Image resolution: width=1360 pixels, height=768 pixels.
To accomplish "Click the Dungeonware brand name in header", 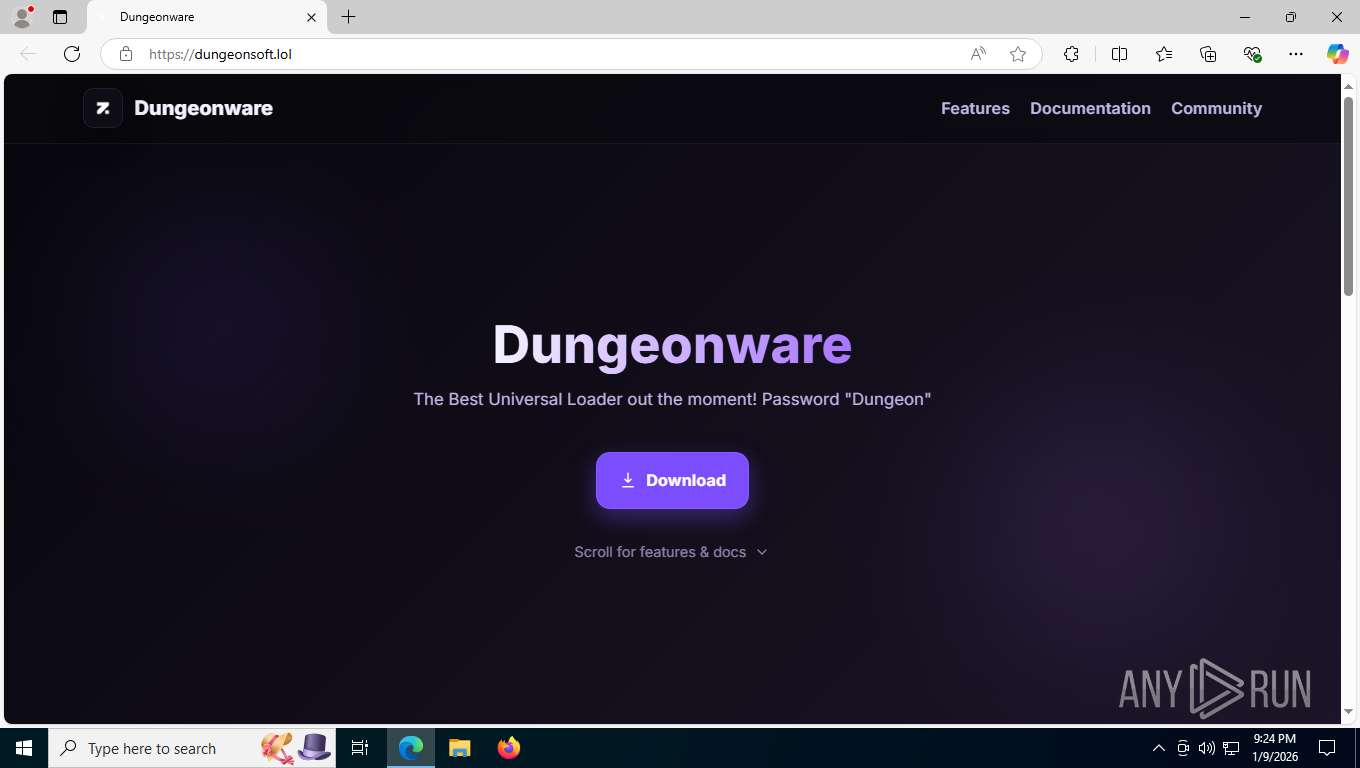I will [203, 108].
